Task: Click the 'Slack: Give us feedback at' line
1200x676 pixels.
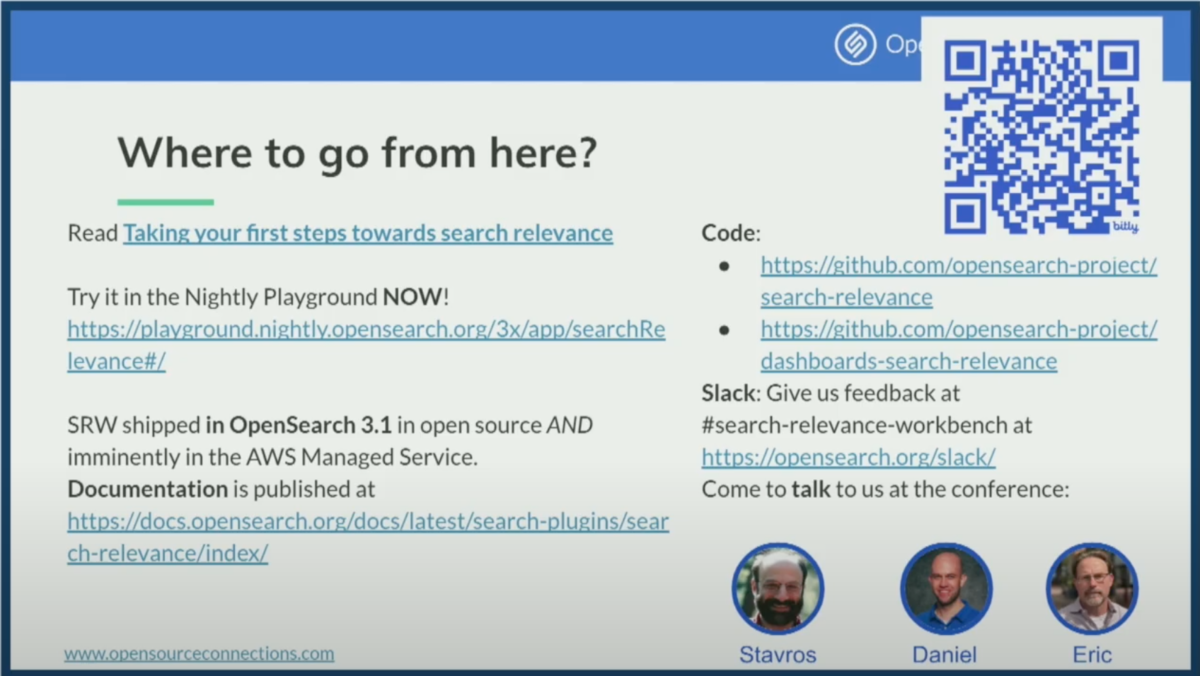Action: (x=830, y=393)
